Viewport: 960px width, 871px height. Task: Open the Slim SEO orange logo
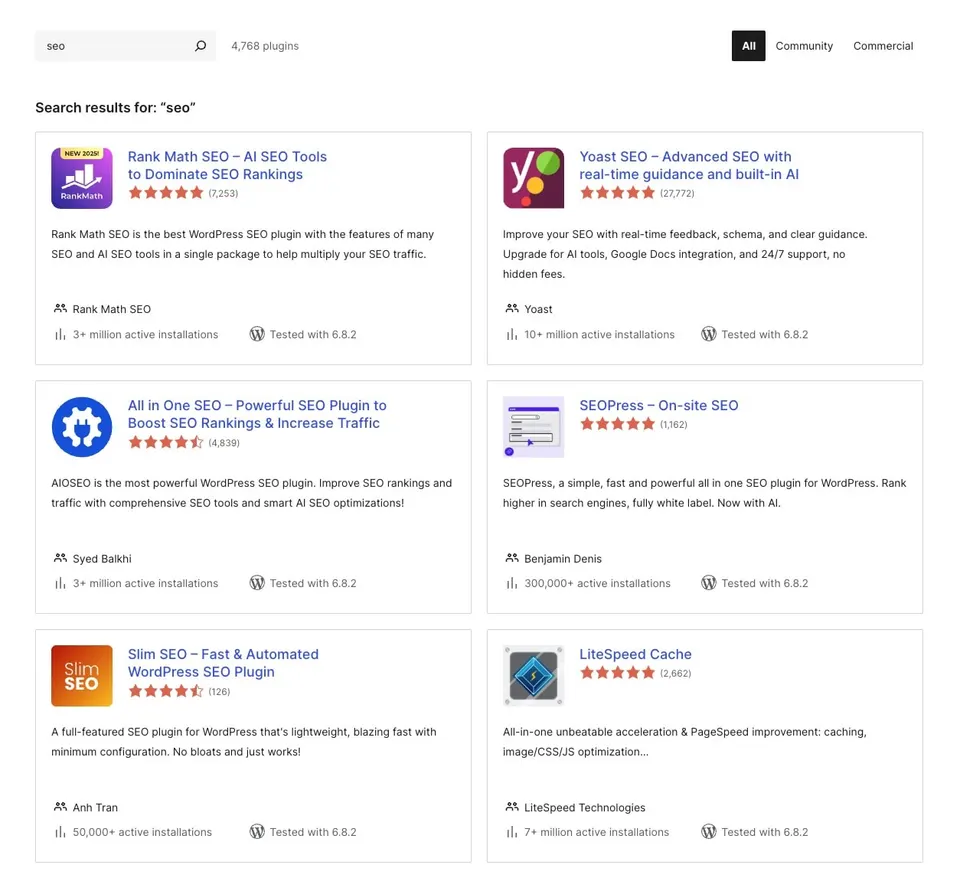(81, 676)
